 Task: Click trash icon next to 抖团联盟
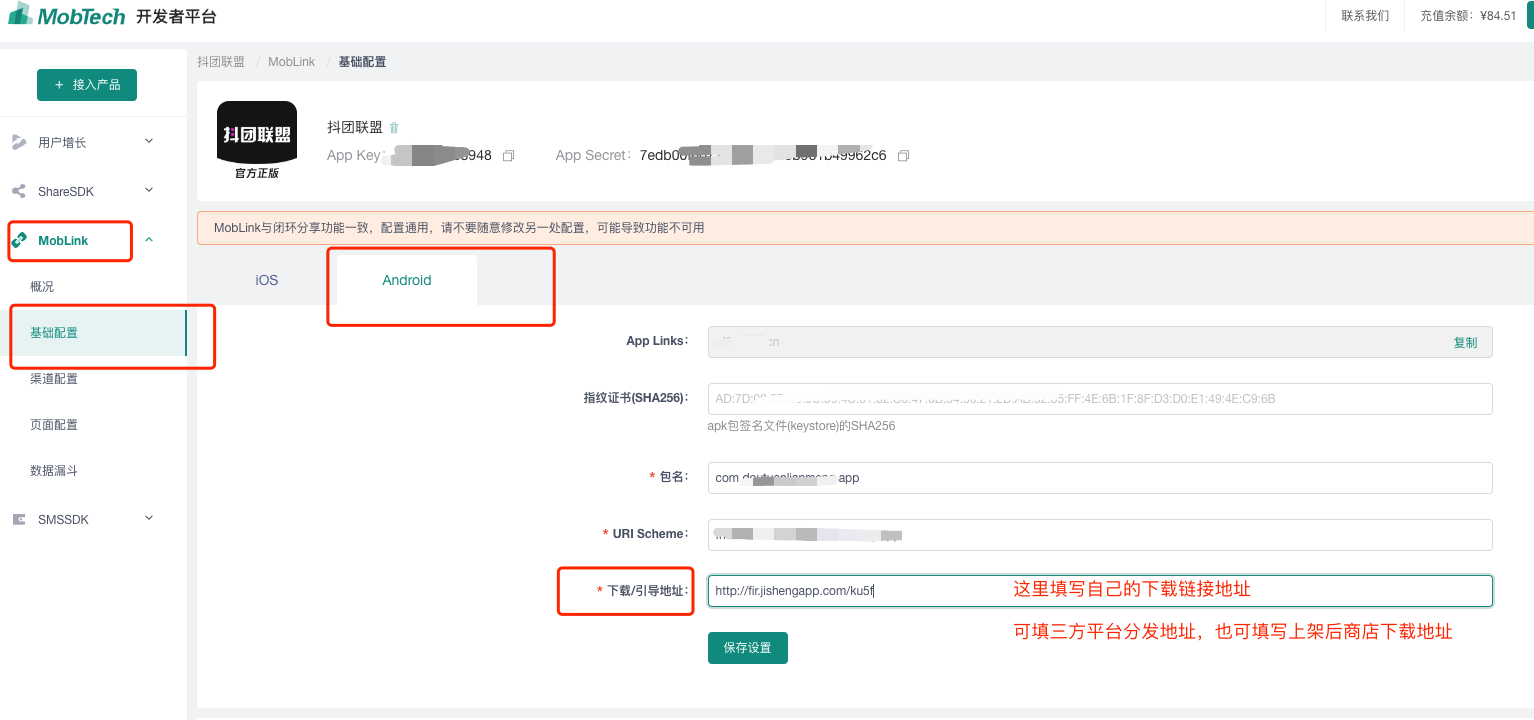[394, 127]
